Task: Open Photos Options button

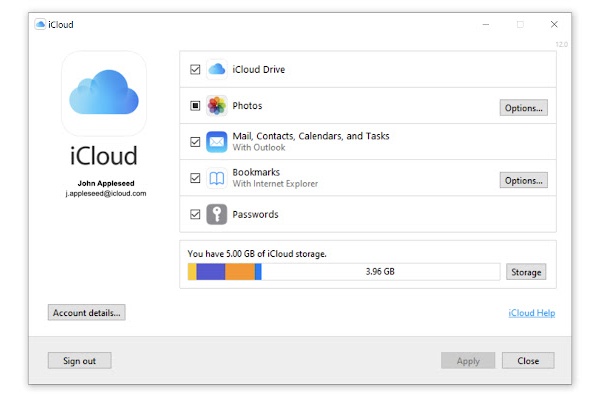Action: [523, 108]
